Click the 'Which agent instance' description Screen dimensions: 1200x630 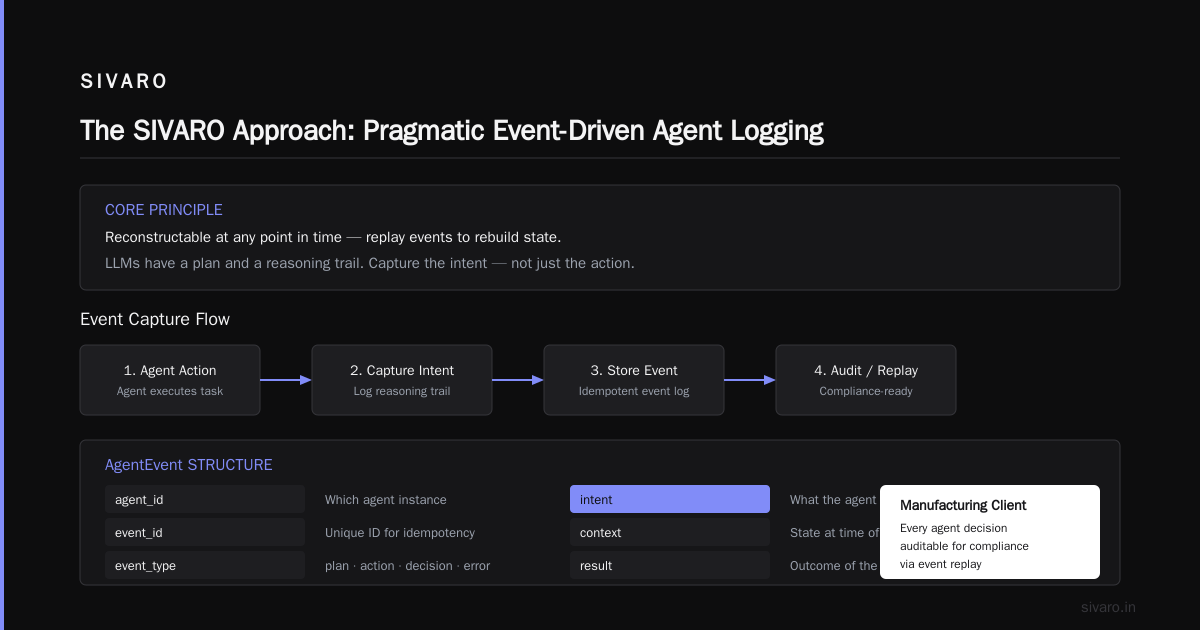[386, 499]
